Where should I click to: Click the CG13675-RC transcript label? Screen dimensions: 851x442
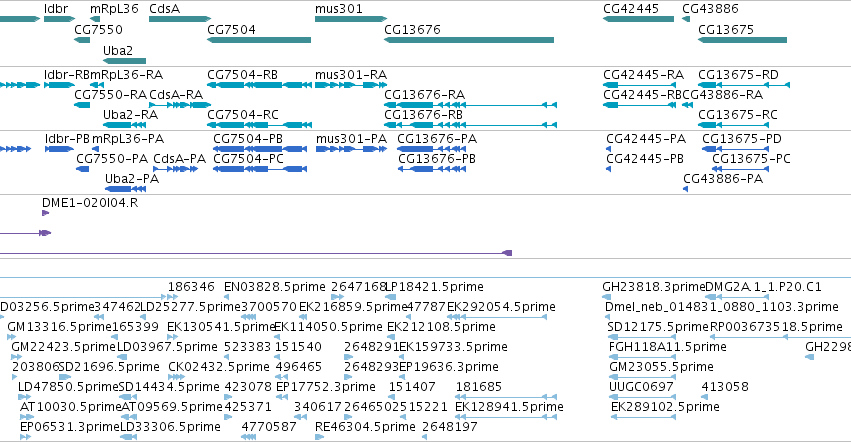click(x=738, y=115)
